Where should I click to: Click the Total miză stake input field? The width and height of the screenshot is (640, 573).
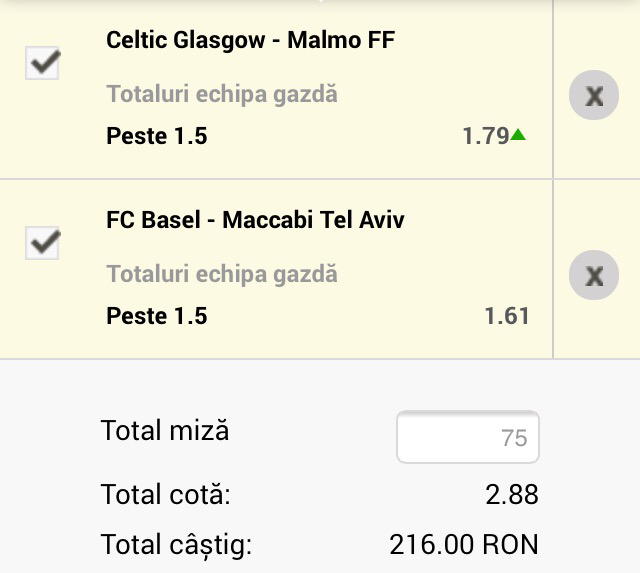(x=467, y=437)
